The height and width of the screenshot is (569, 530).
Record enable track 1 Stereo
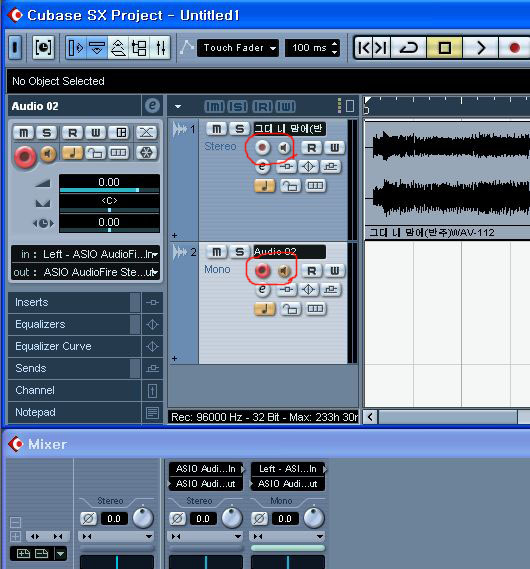(x=262, y=147)
